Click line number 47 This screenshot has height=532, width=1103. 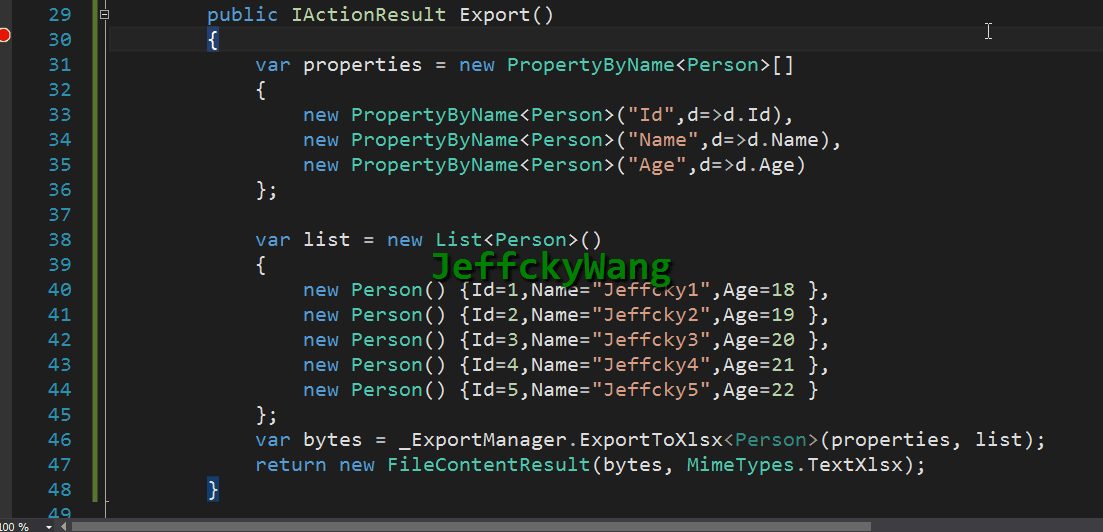[60, 465]
